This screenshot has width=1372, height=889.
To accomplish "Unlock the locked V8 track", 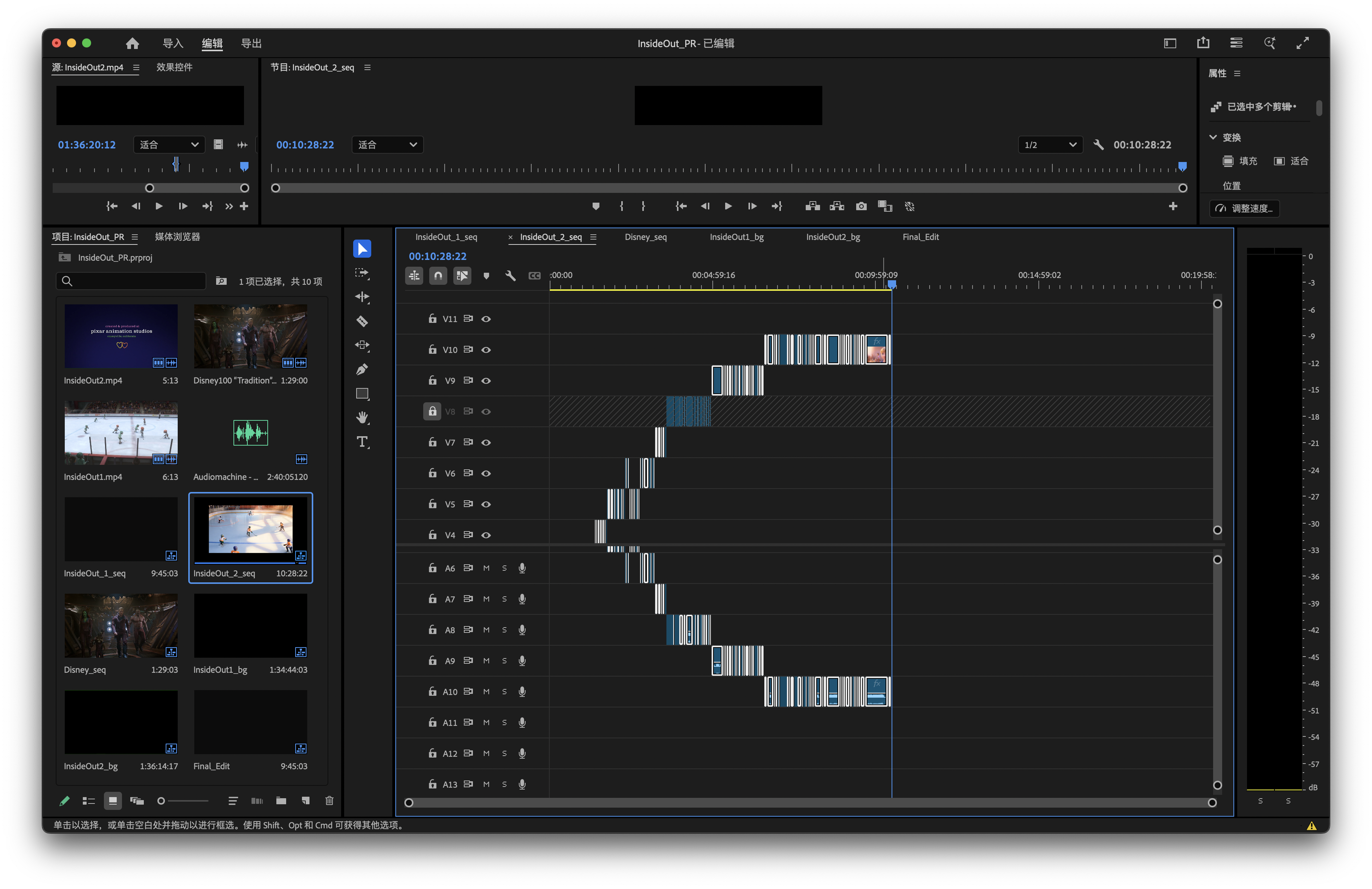I will 432,411.
